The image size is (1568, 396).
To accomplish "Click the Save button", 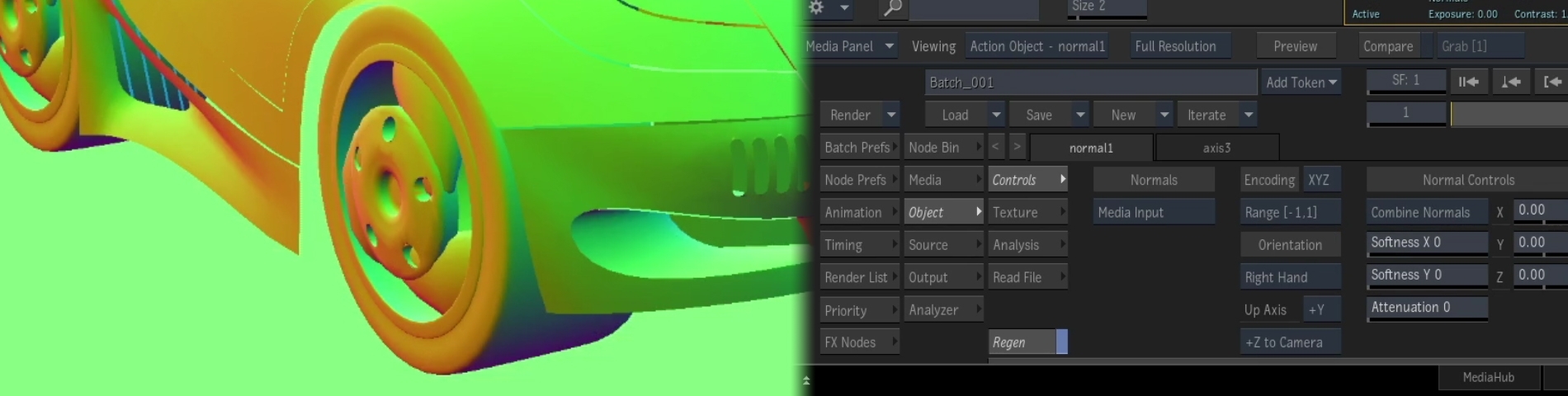I will [1039, 115].
